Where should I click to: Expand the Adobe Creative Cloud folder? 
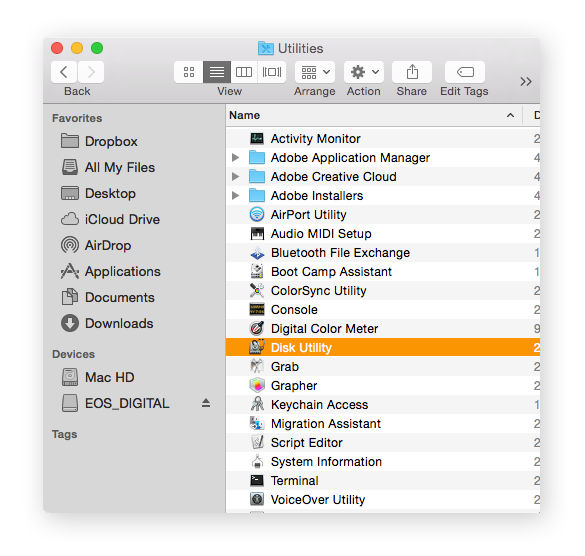click(235, 177)
